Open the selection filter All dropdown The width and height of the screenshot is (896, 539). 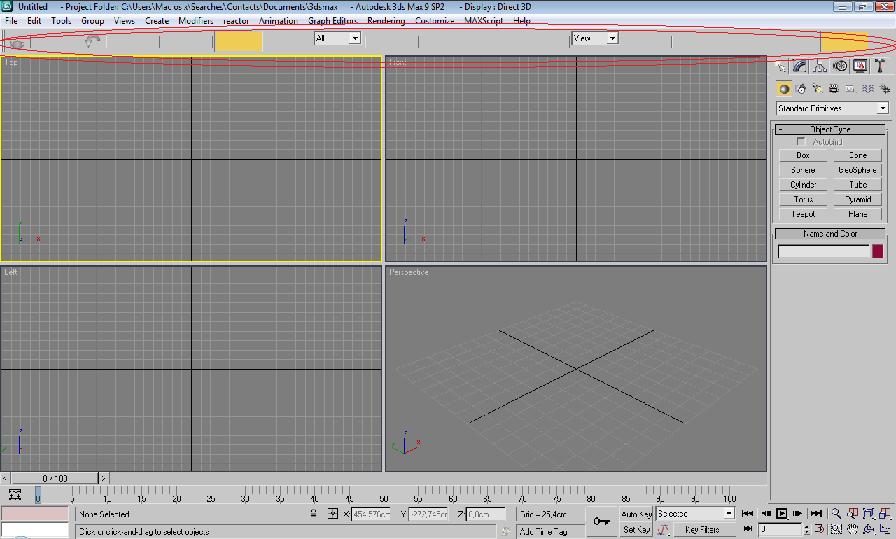[x=337, y=38]
